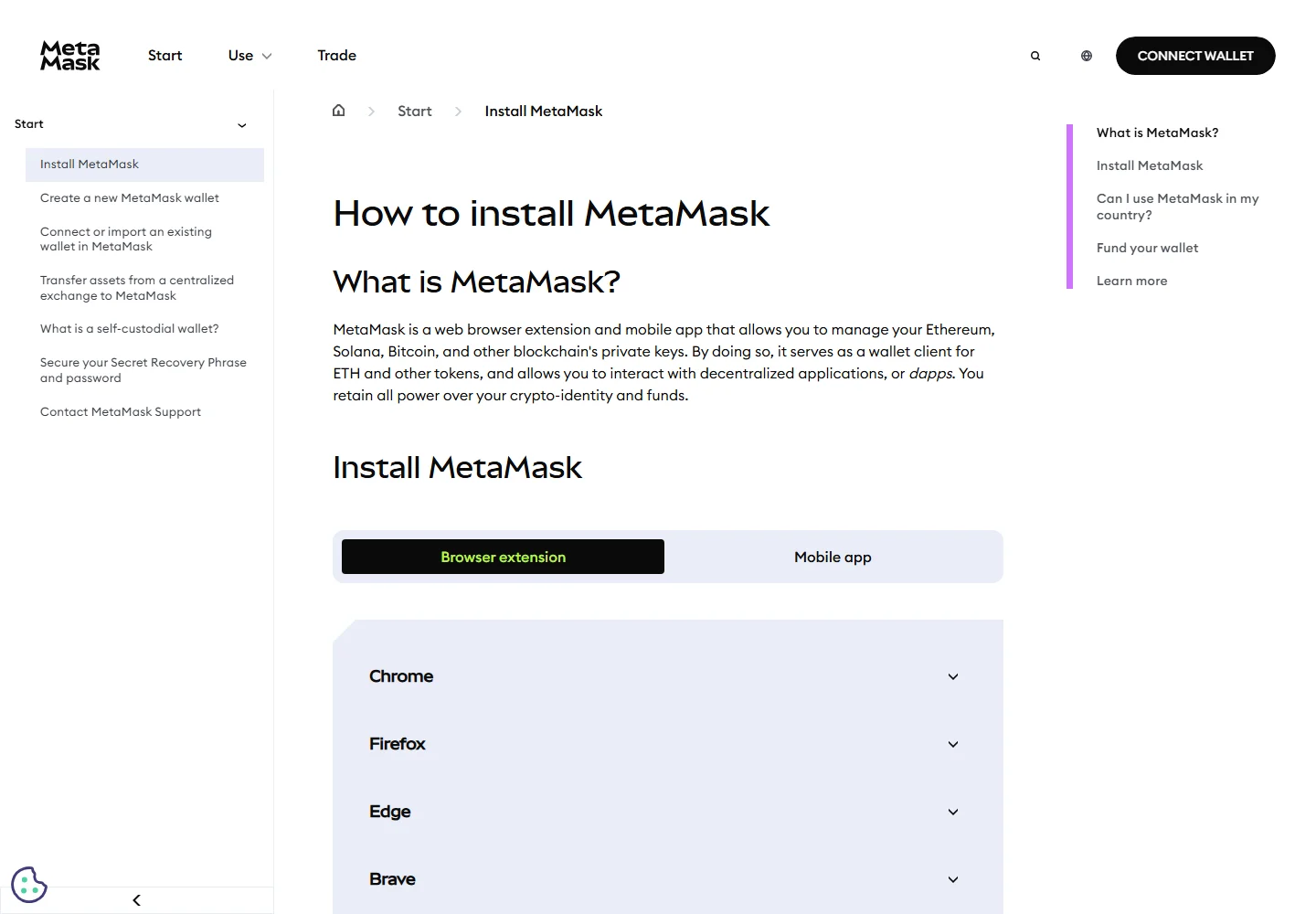Open the Start nav item
The image size is (1316, 914).
(165, 56)
